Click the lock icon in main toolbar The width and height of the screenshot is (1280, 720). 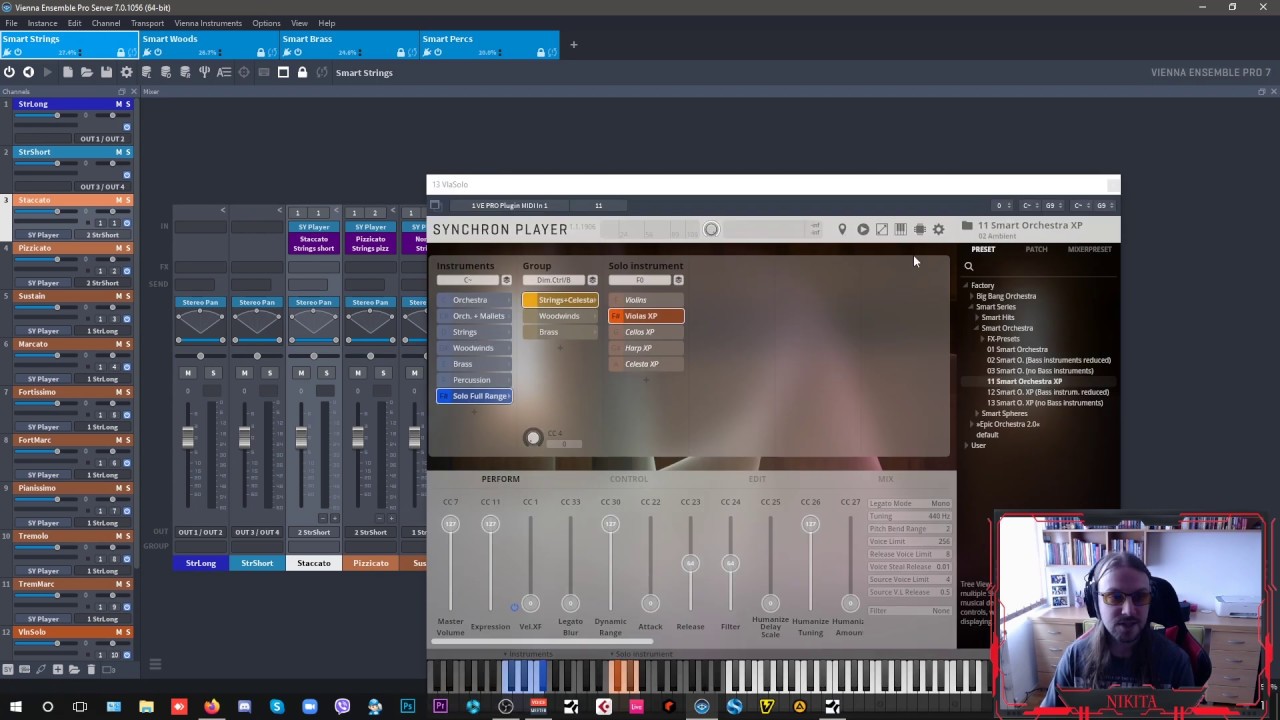[302, 72]
